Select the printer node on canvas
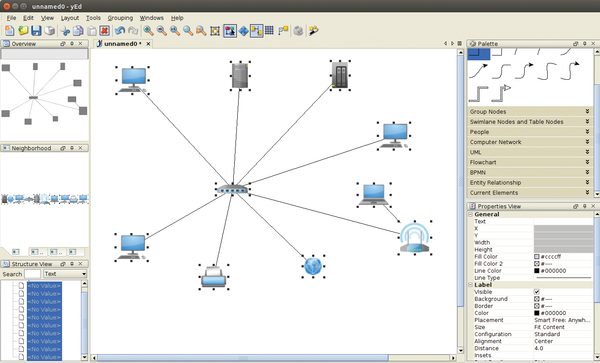Image resolution: width=600 pixels, height=363 pixels. (214, 277)
